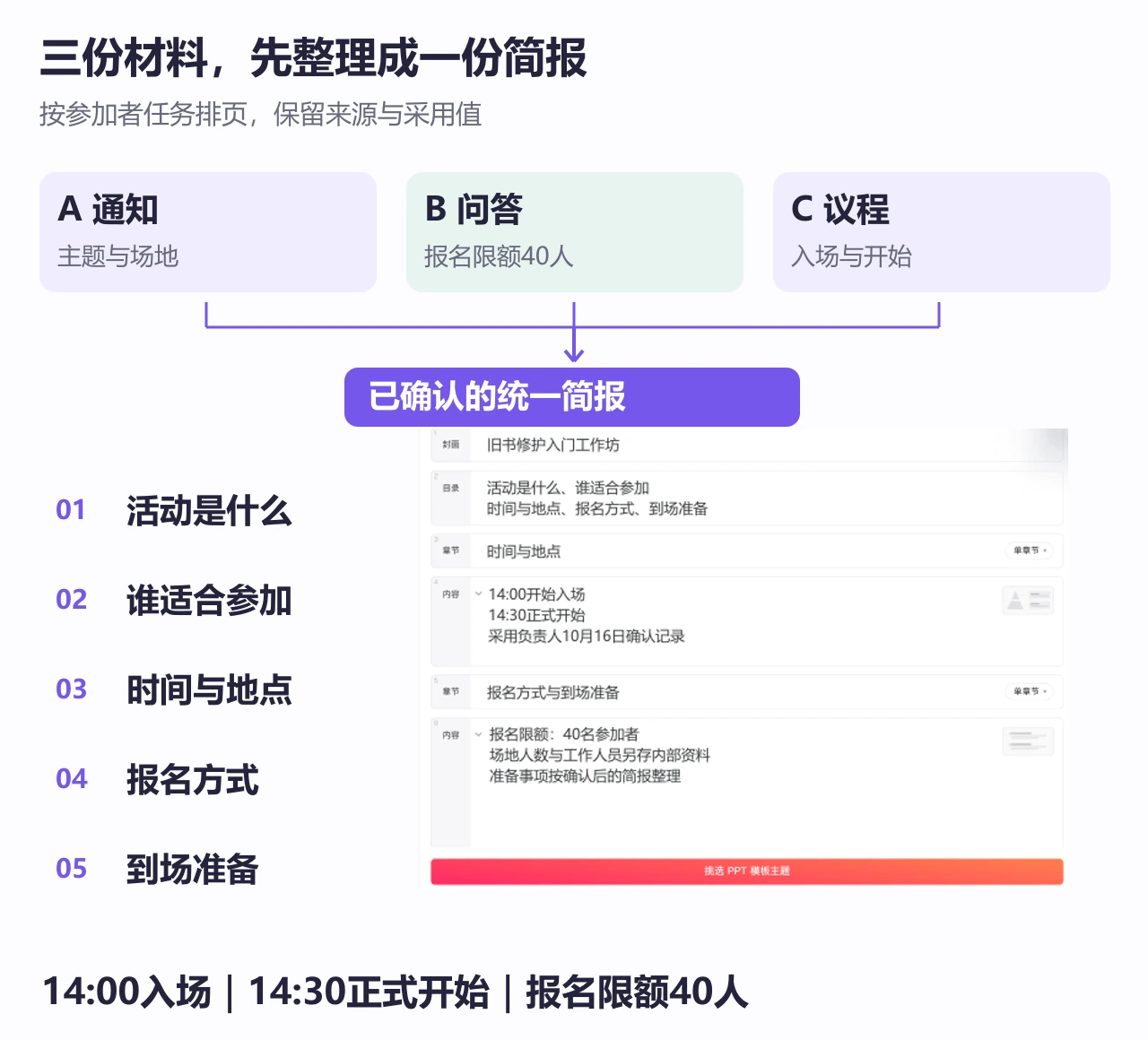Screen dimensions: 1148x1040
Task: Click chapter title 报名方式与到场准备
Action: tap(553, 692)
